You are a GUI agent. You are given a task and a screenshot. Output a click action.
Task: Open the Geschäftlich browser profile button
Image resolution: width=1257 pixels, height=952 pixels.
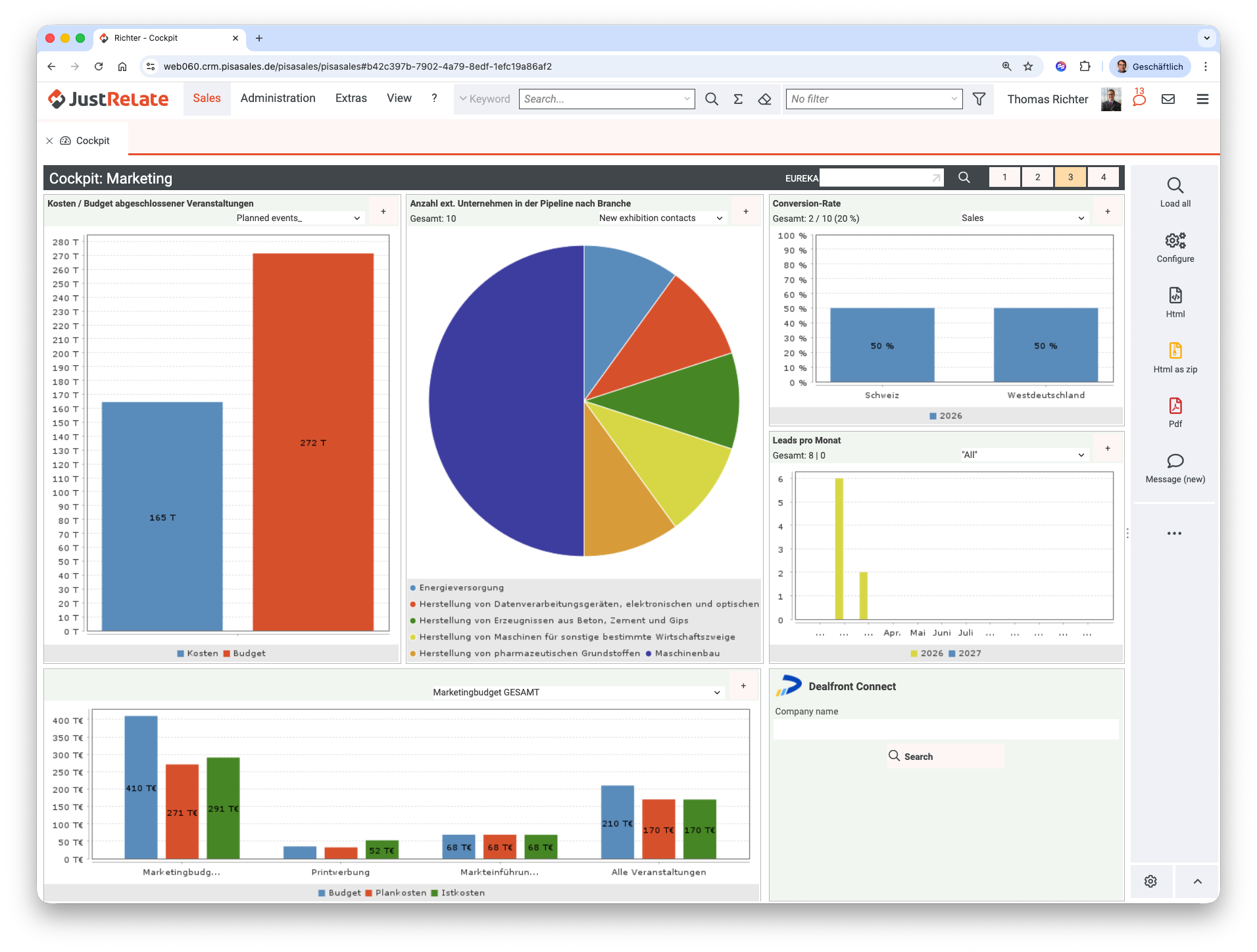point(1150,66)
